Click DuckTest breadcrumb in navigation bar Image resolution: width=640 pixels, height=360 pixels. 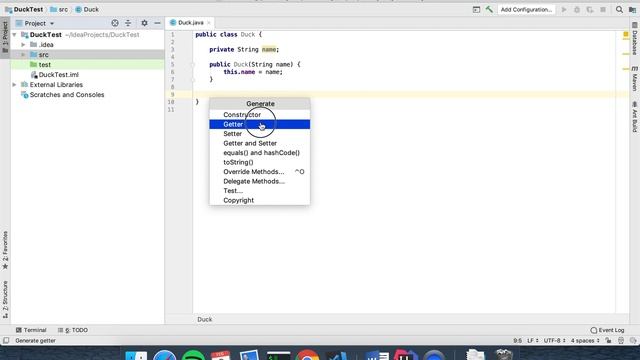24,9
